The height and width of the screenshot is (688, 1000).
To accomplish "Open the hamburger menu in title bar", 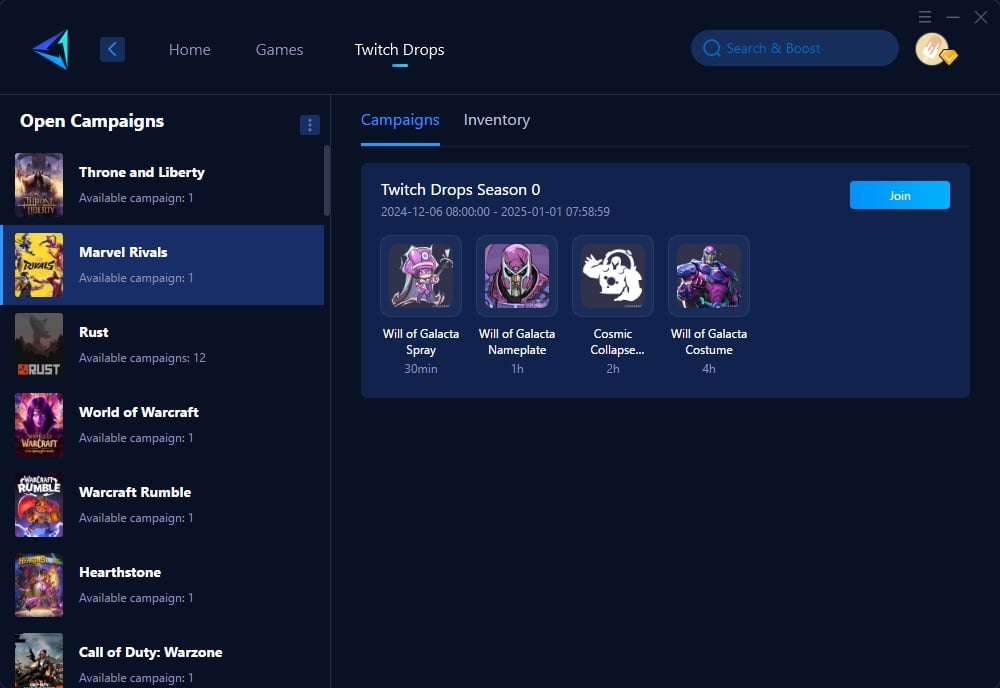I will 925,17.
